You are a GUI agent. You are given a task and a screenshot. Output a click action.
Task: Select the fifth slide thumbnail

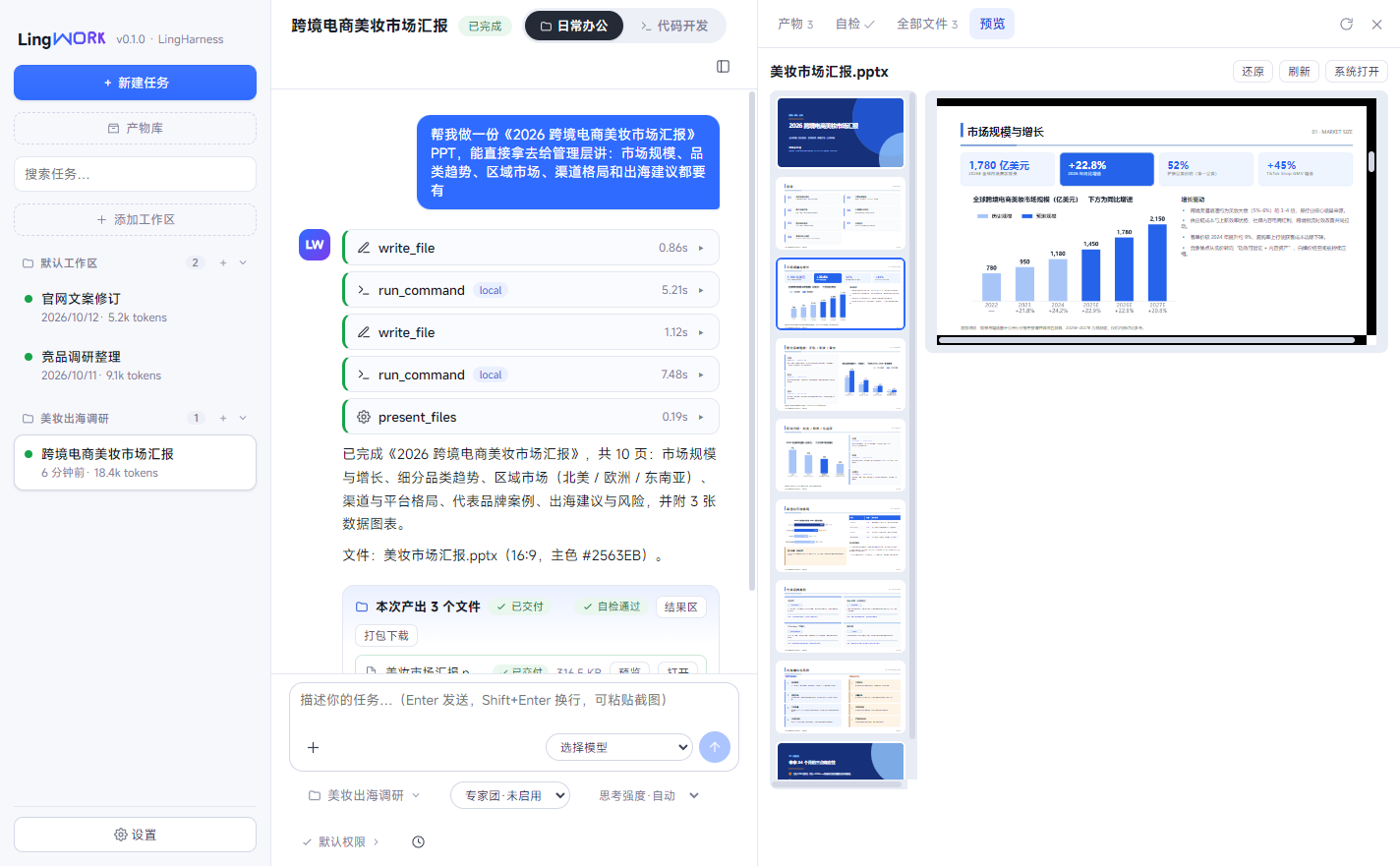pos(841,455)
